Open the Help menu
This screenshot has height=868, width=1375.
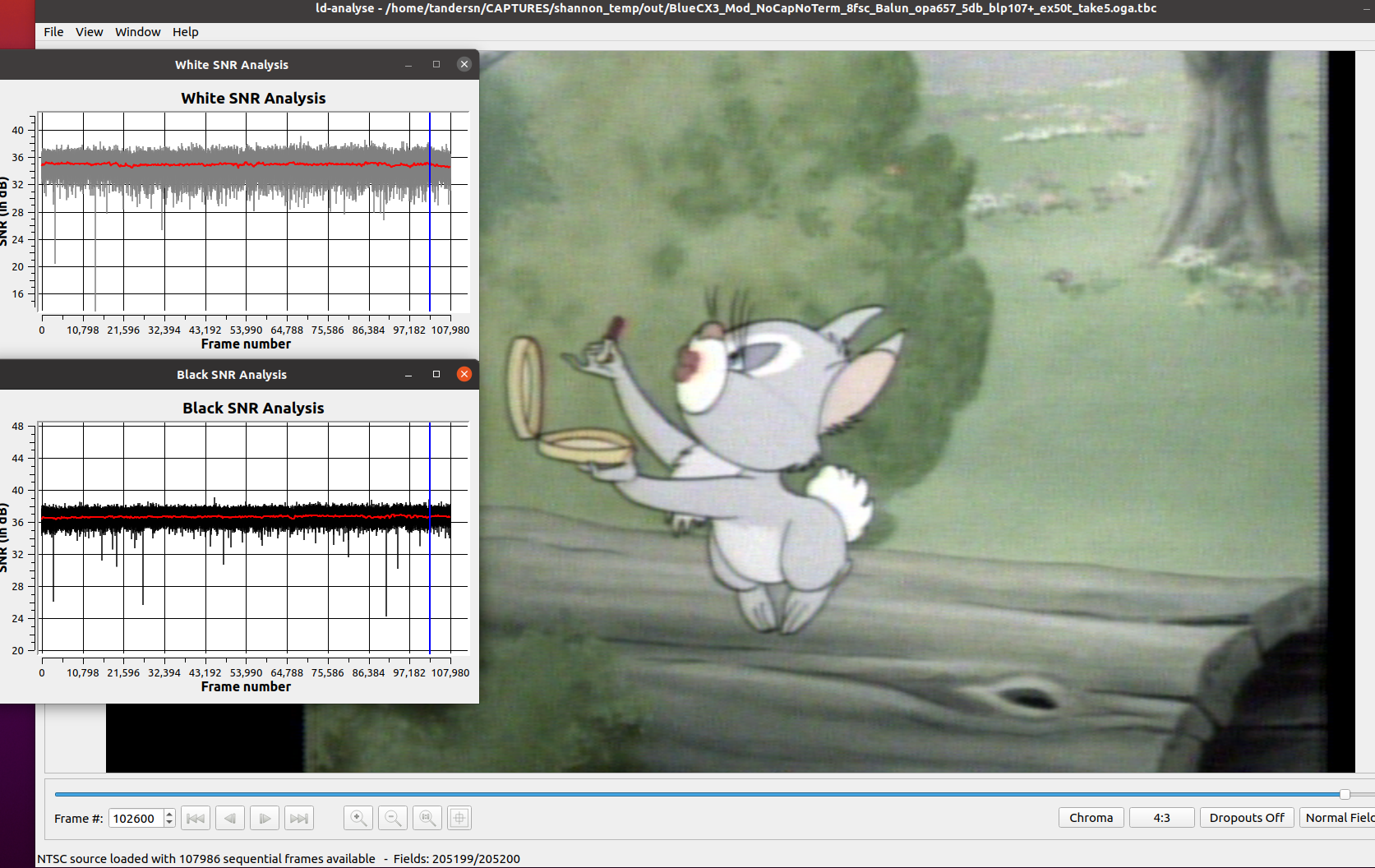tap(185, 32)
